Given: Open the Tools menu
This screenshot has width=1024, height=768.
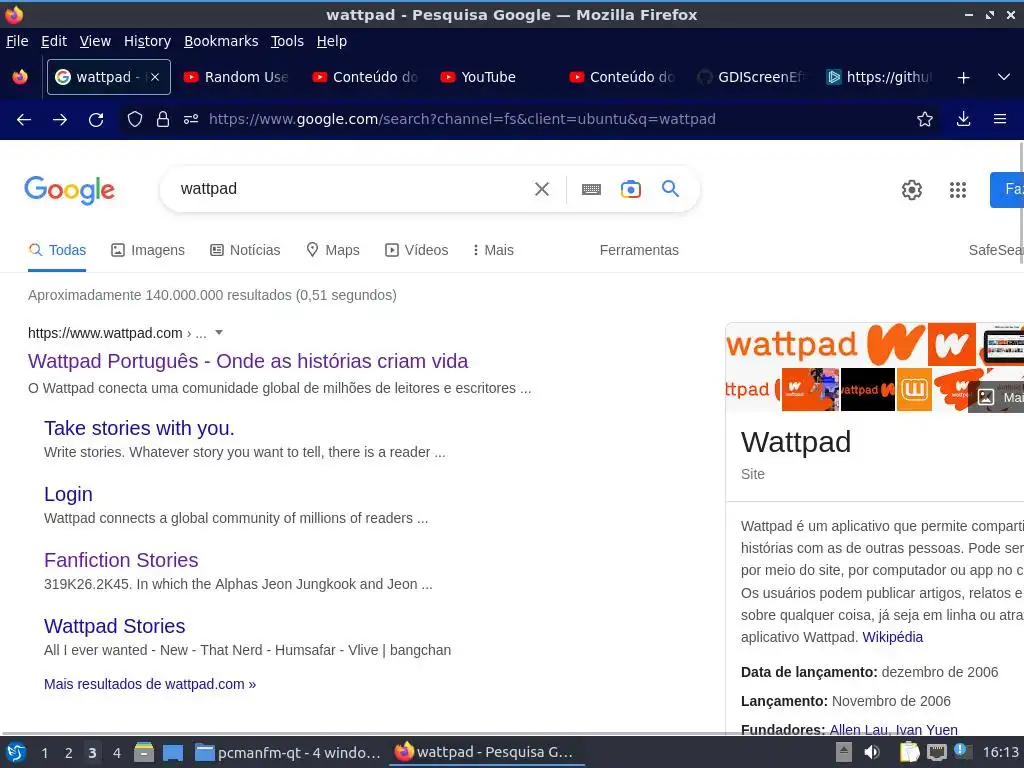Looking at the screenshot, I should [x=287, y=41].
